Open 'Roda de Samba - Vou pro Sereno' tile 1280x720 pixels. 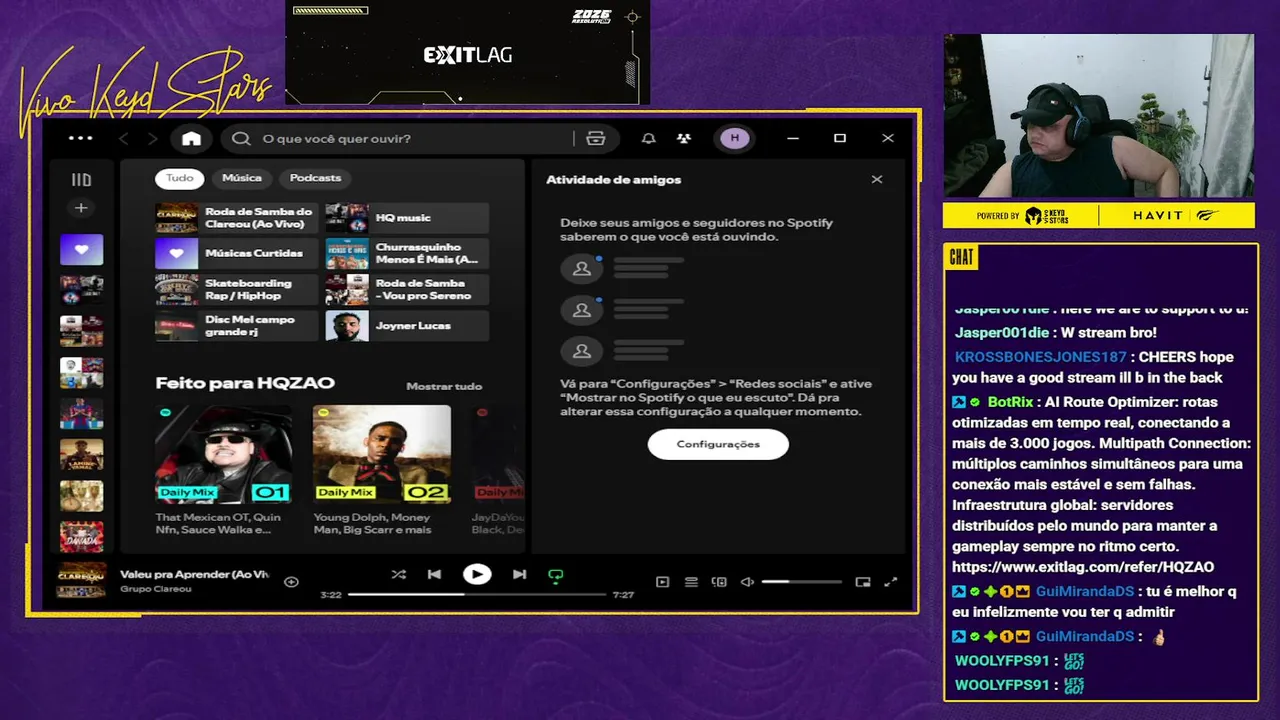coord(407,290)
